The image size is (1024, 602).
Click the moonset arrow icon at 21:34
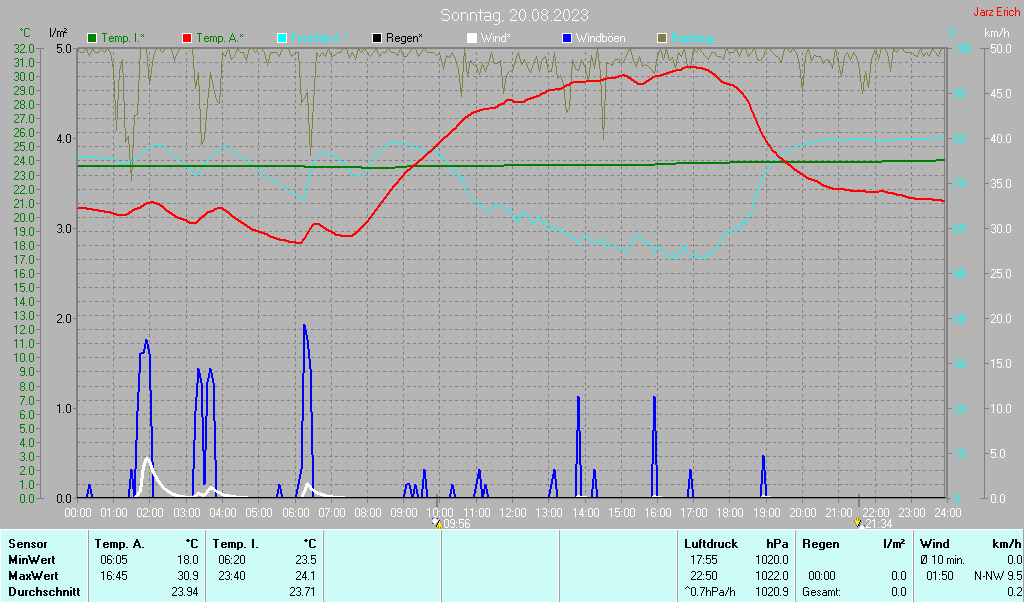point(859,523)
